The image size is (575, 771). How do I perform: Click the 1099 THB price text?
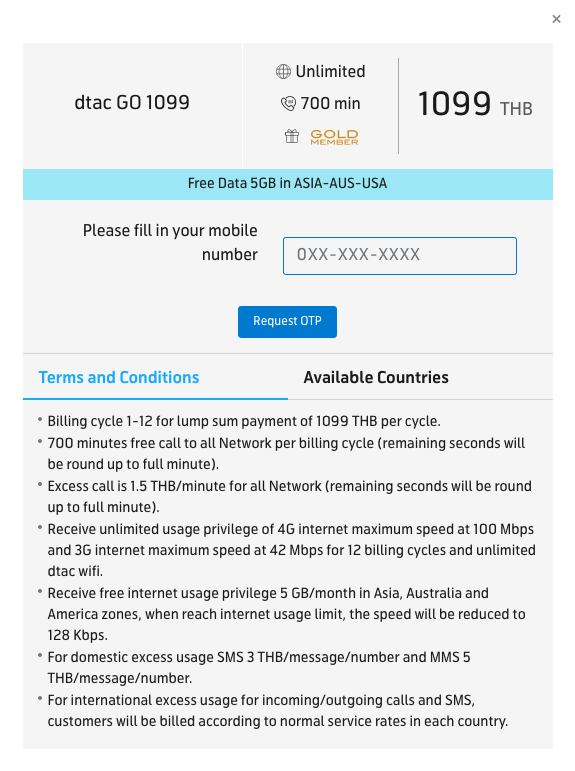tap(475, 104)
